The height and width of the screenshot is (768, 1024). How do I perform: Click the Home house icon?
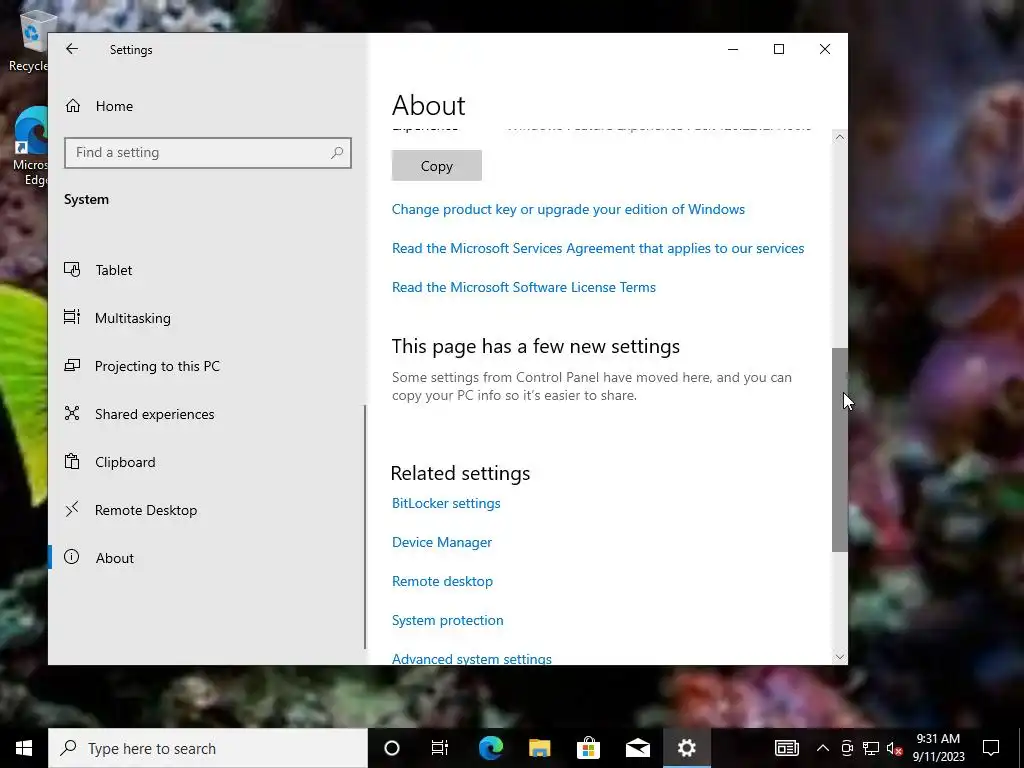[x=72, y=106]
